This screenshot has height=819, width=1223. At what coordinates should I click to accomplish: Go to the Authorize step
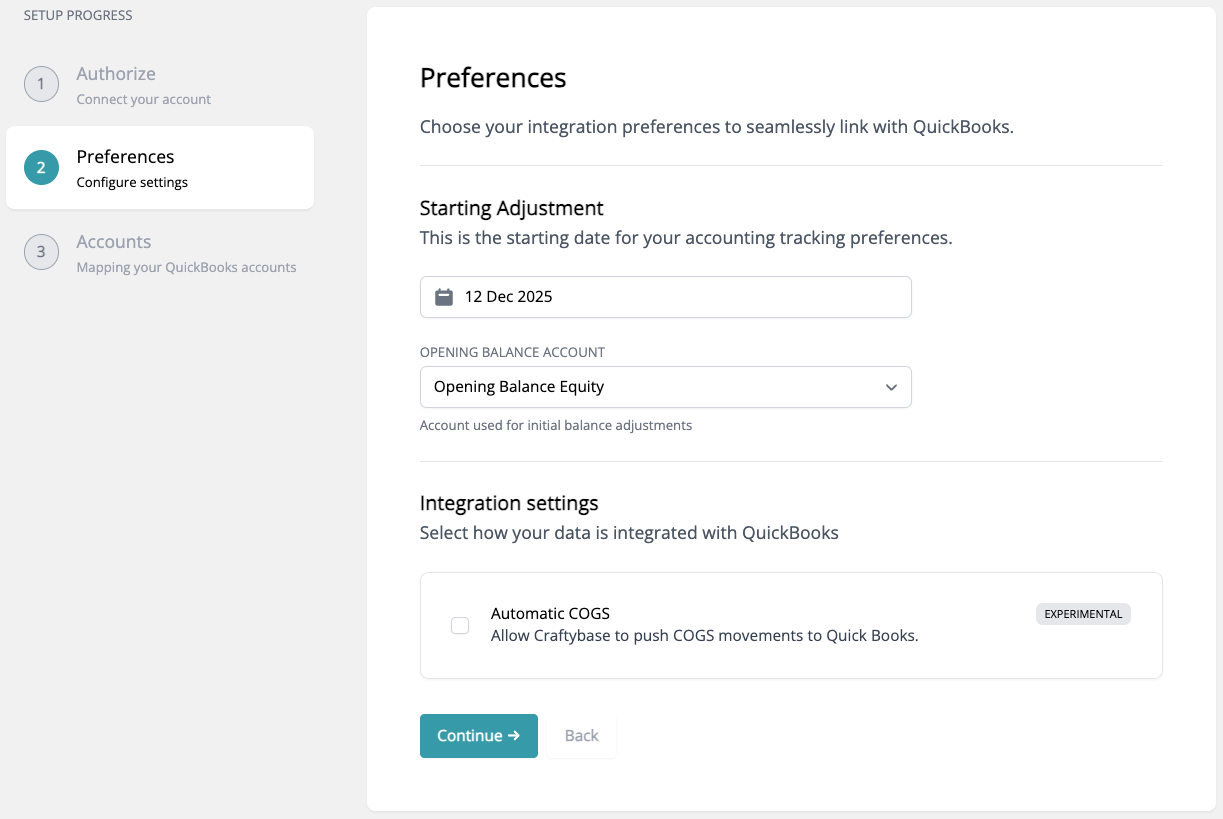pos(116,74)
